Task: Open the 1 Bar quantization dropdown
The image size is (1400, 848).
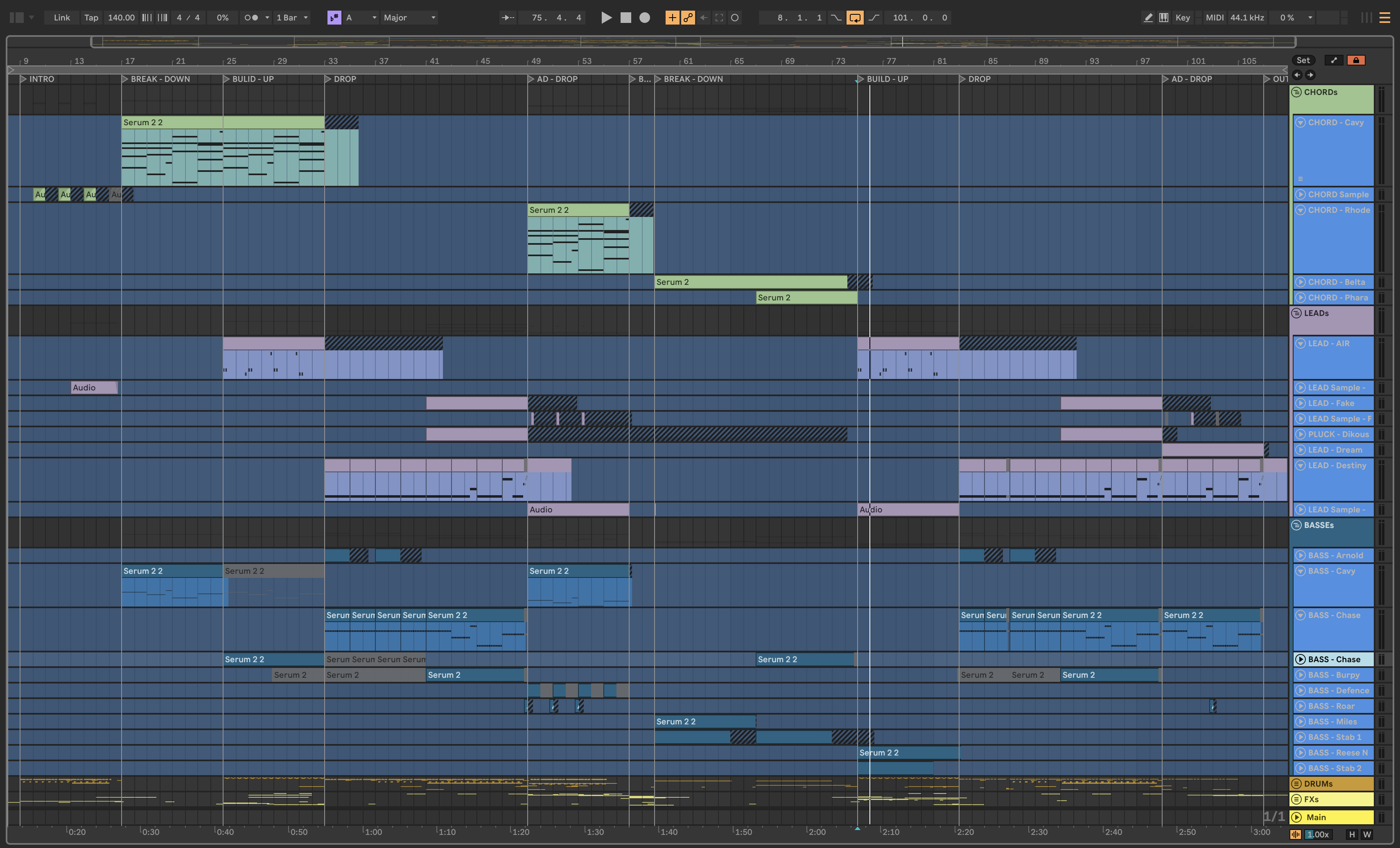Action: (292, 18)
